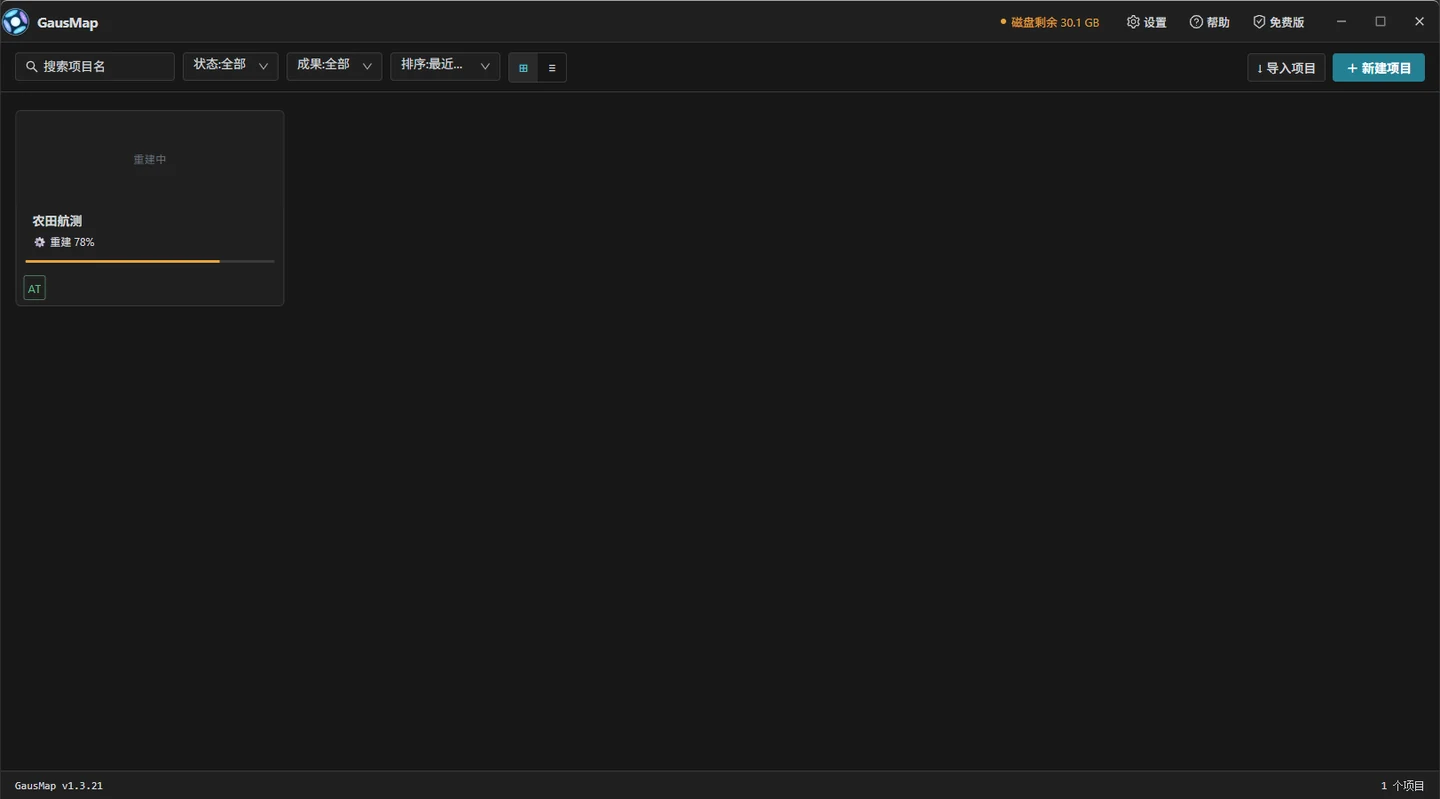Click the 导入项目 button
The height and width of the screenshot is (799, 1440).
pos(1286,68)
